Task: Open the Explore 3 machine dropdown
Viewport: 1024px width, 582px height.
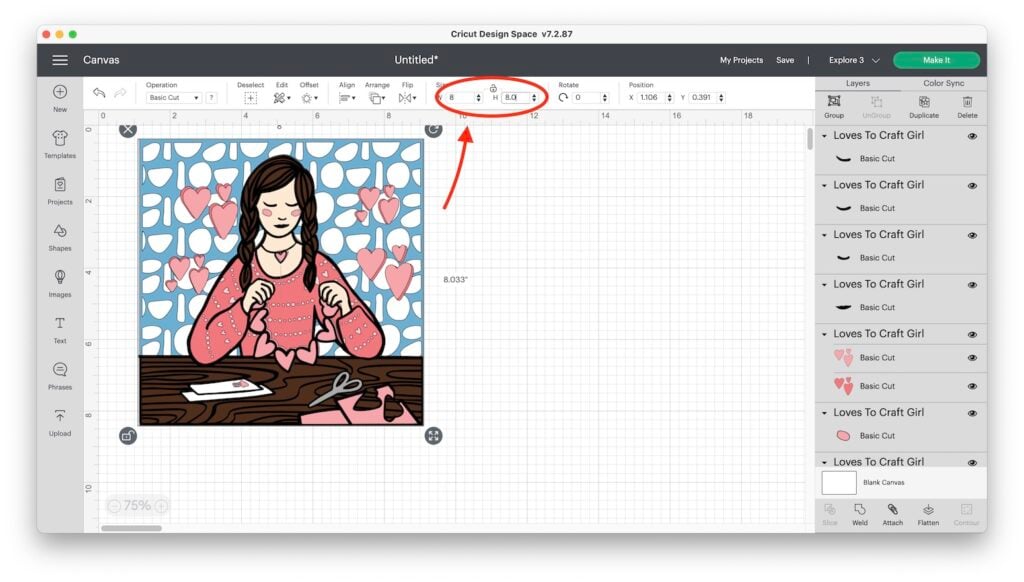Action: point(854,60)
